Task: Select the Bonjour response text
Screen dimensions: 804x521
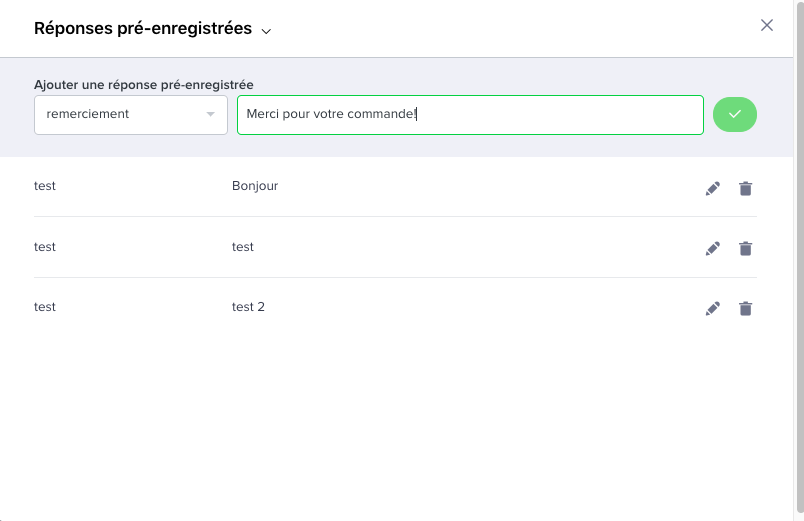Action: pyautogui.click(x=255, y=186)
